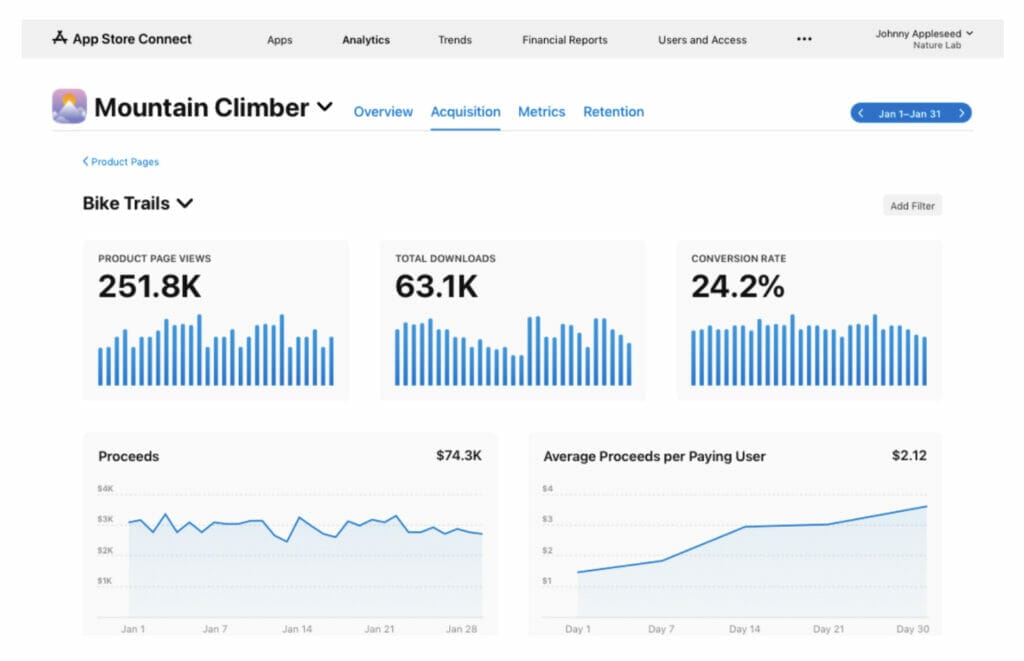Screen dimensions: 1024x661
Task: Open Users and Access in the navigation
Action: (702, 40)
